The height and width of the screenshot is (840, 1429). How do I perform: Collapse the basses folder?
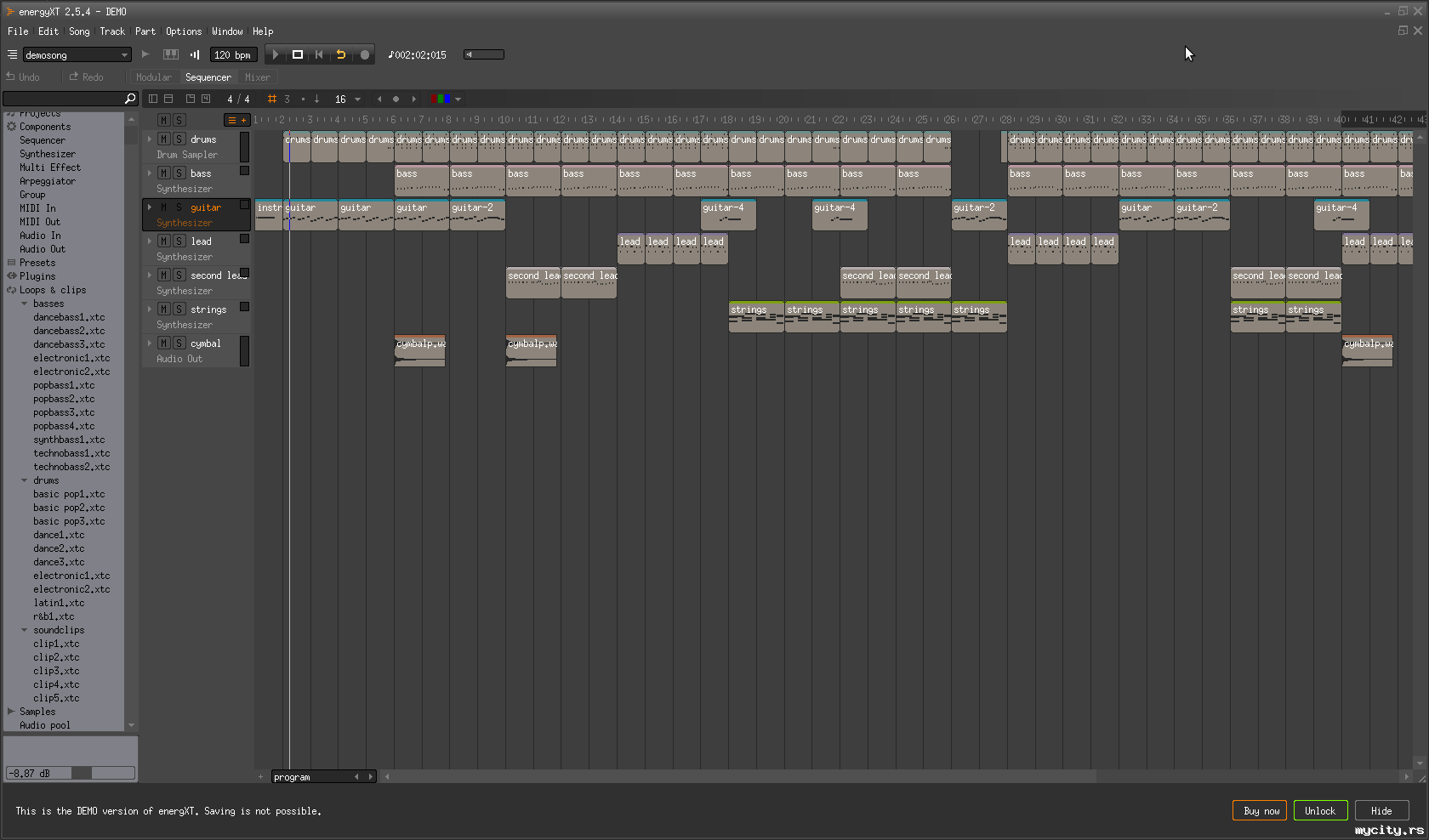pyautogui.click(x=25, y=304)
